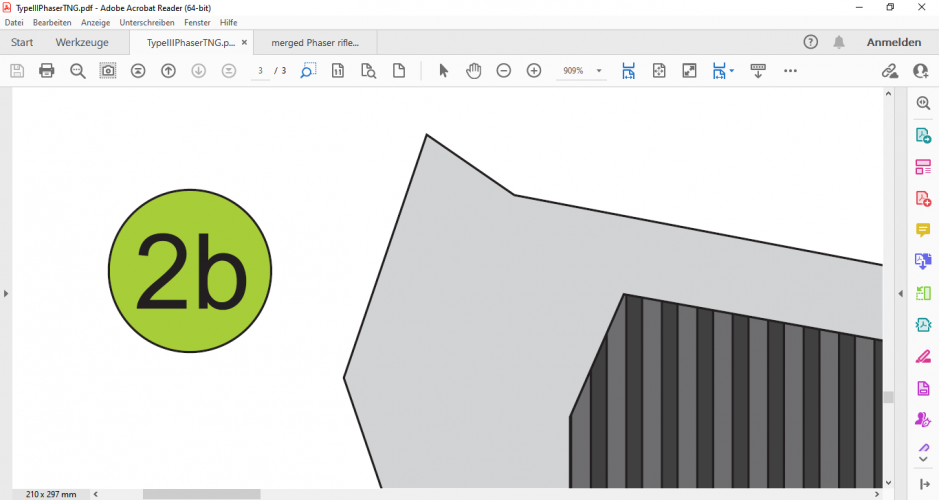The image size is (939, 500).
Task: Switch to the Start tab
Action: tap(22, 42)
